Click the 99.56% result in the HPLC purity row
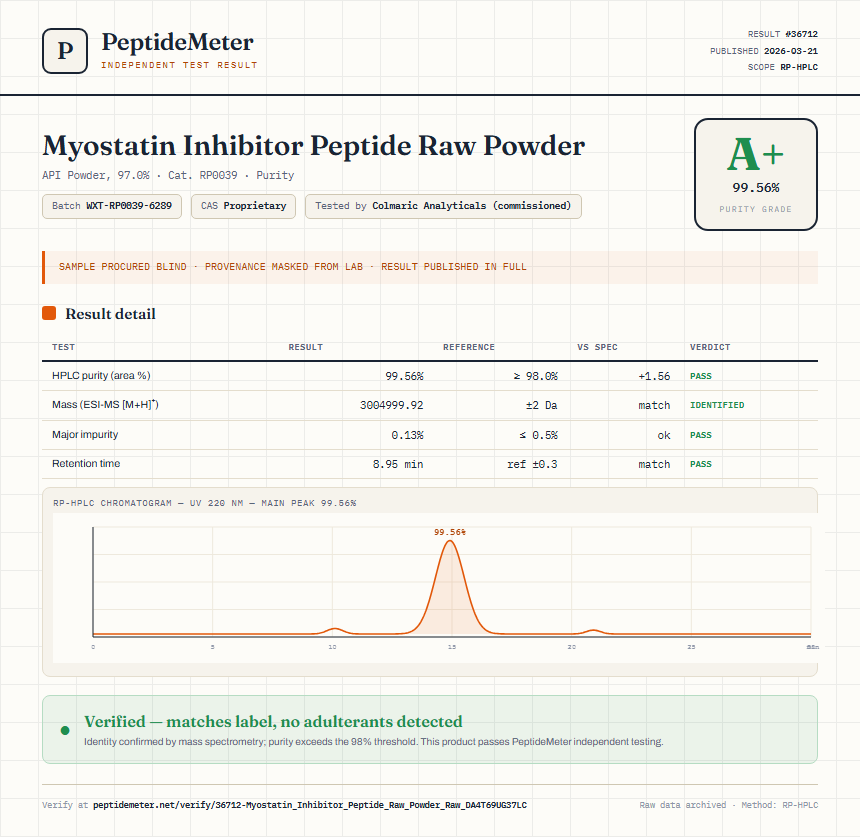The image size is (860, 837). point(404,376)
